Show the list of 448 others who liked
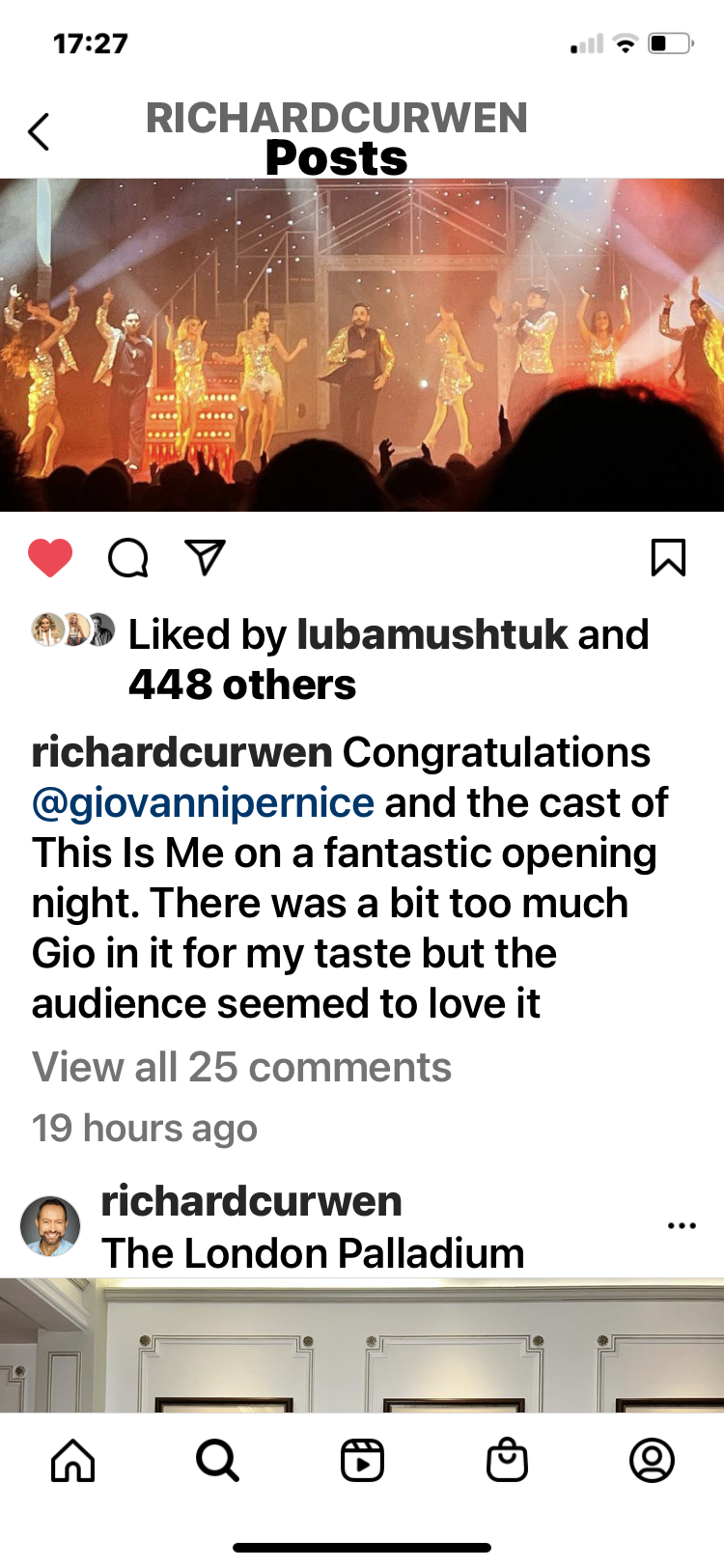Screen dimensions: 724x1568 click(x=242, y=685)
